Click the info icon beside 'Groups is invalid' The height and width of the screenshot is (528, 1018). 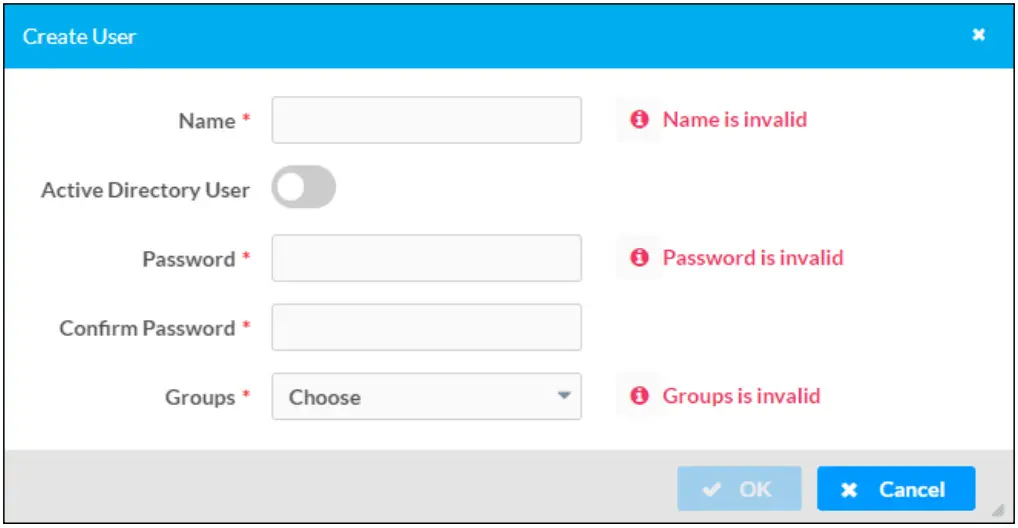(638, 396)
